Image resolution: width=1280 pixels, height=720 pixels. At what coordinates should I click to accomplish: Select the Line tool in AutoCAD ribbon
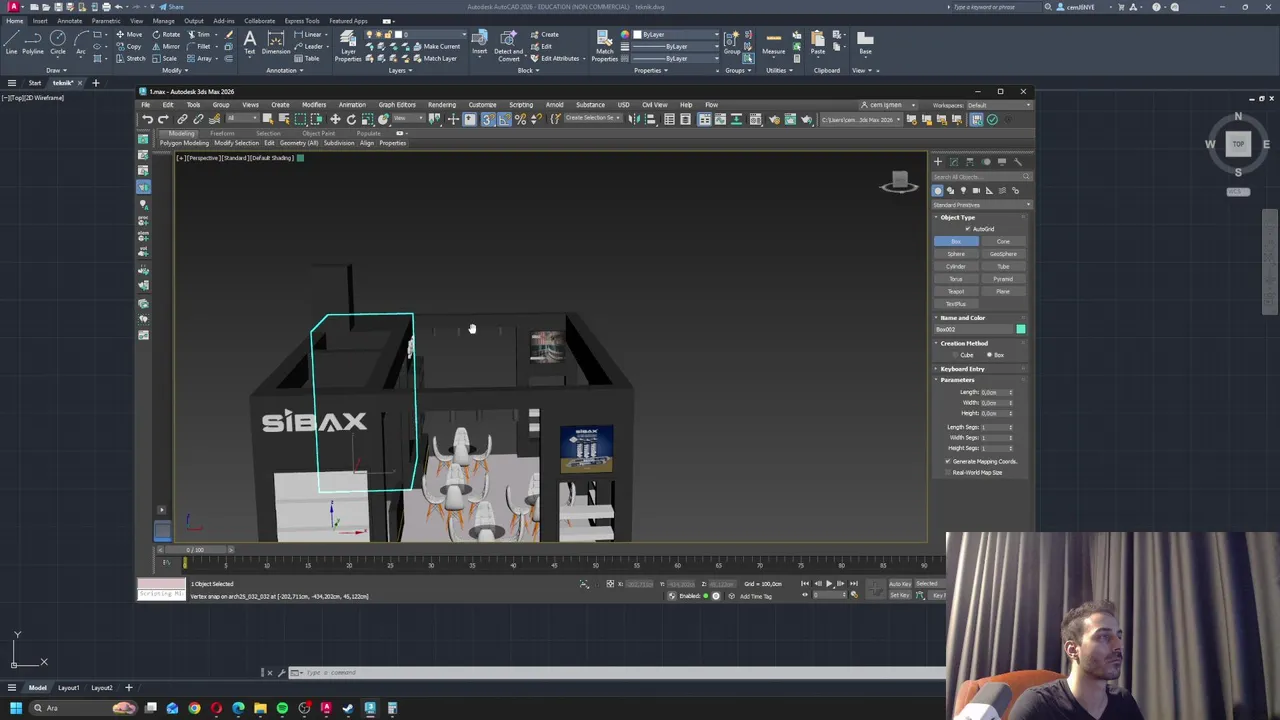11,42
